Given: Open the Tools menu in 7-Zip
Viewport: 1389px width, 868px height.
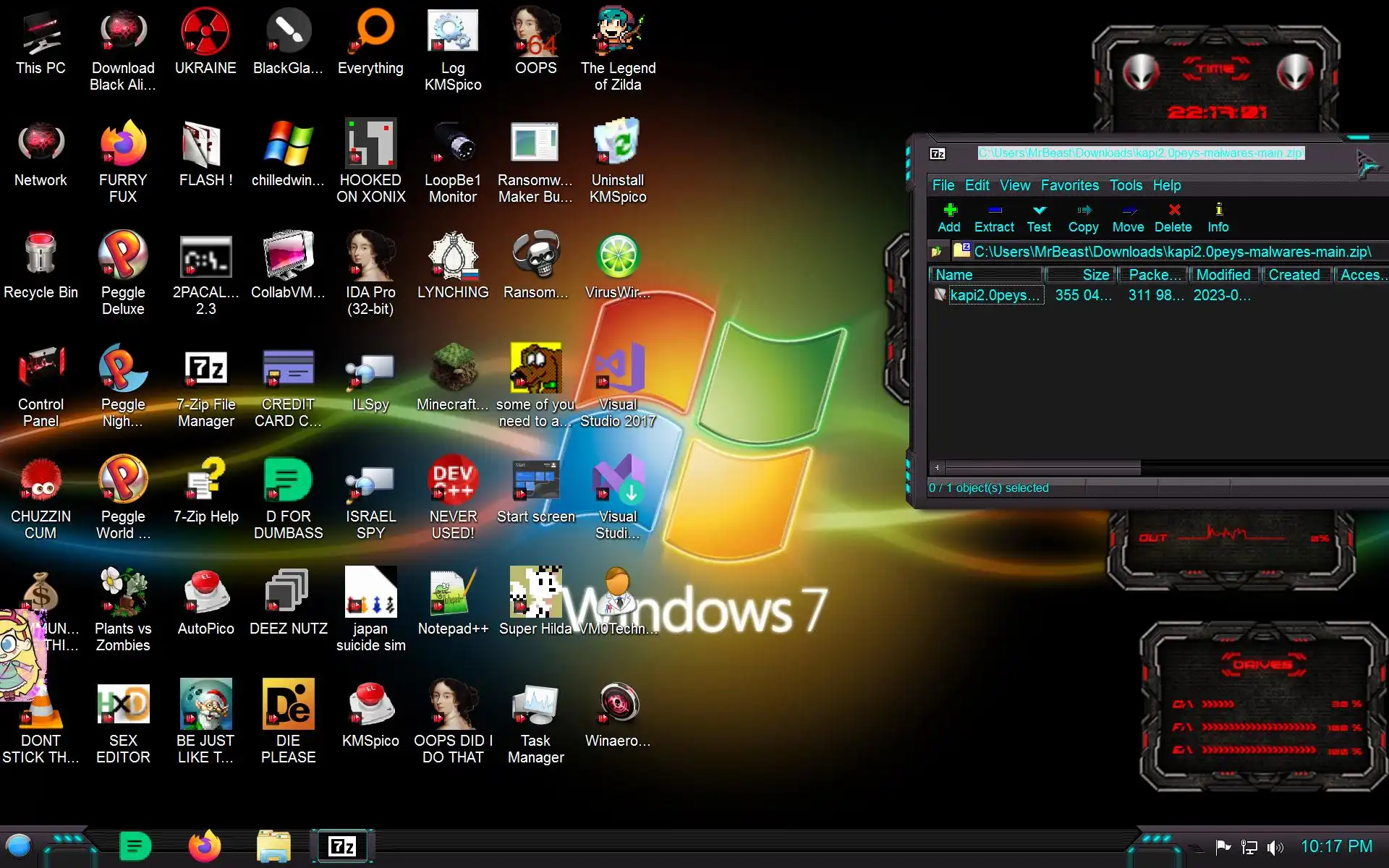Looking at the screenshot, I should coord(1126,185).
